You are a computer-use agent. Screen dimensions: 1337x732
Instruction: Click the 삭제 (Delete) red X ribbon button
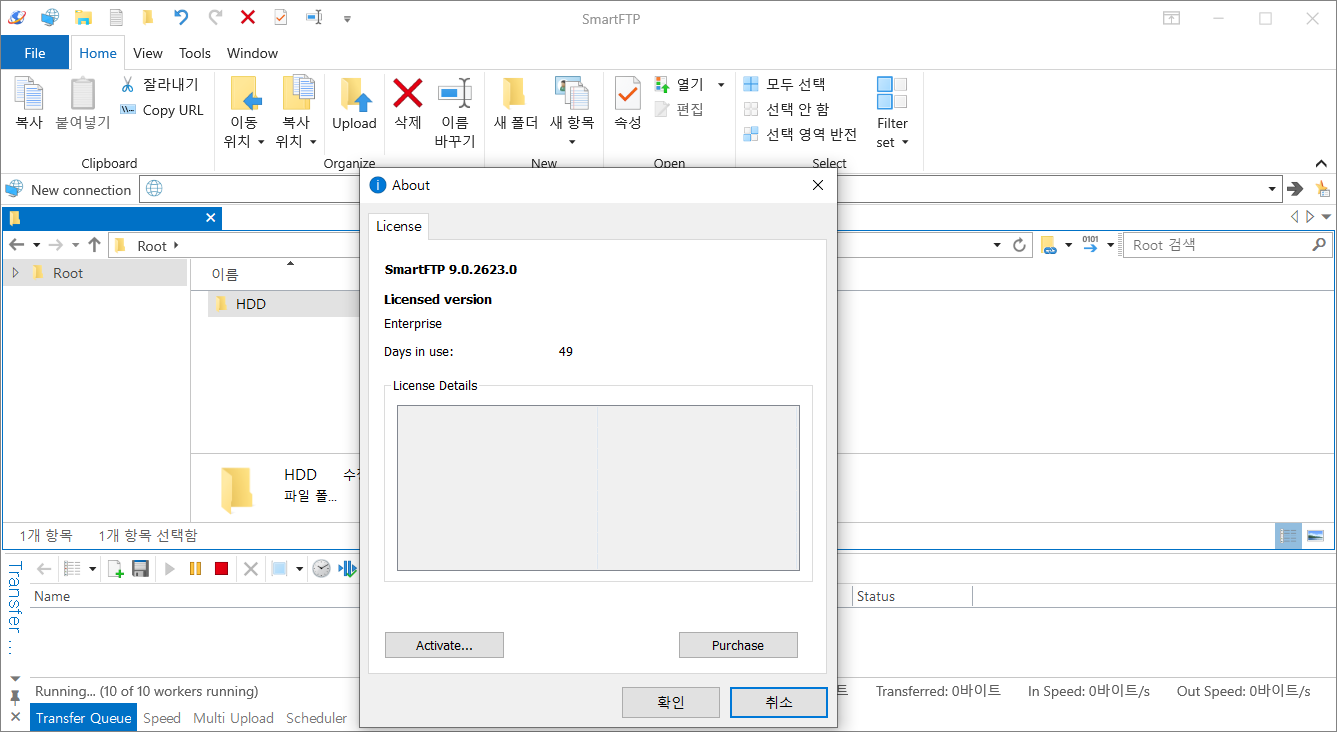pyautogui.click(x=408, y=105)
